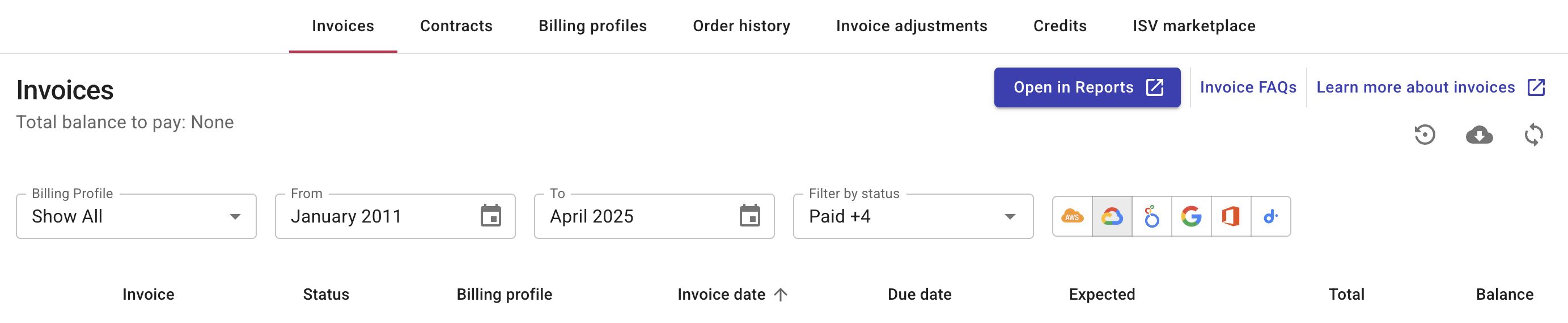Filter invoices by Microsoft Office 365
Image resolution: width=1568 pixels, height=323 pixels.
tap(1230, 216)
